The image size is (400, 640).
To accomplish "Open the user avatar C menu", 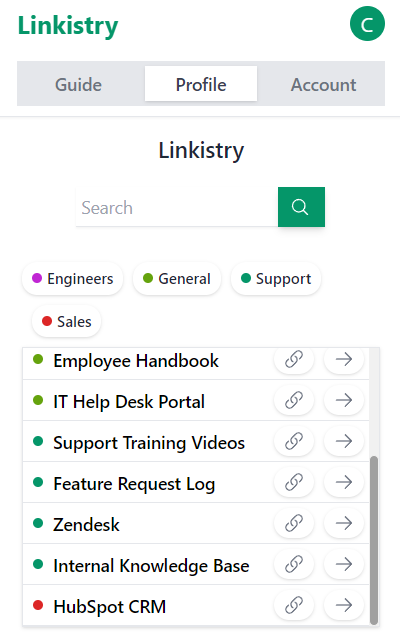I will [367, 24].
